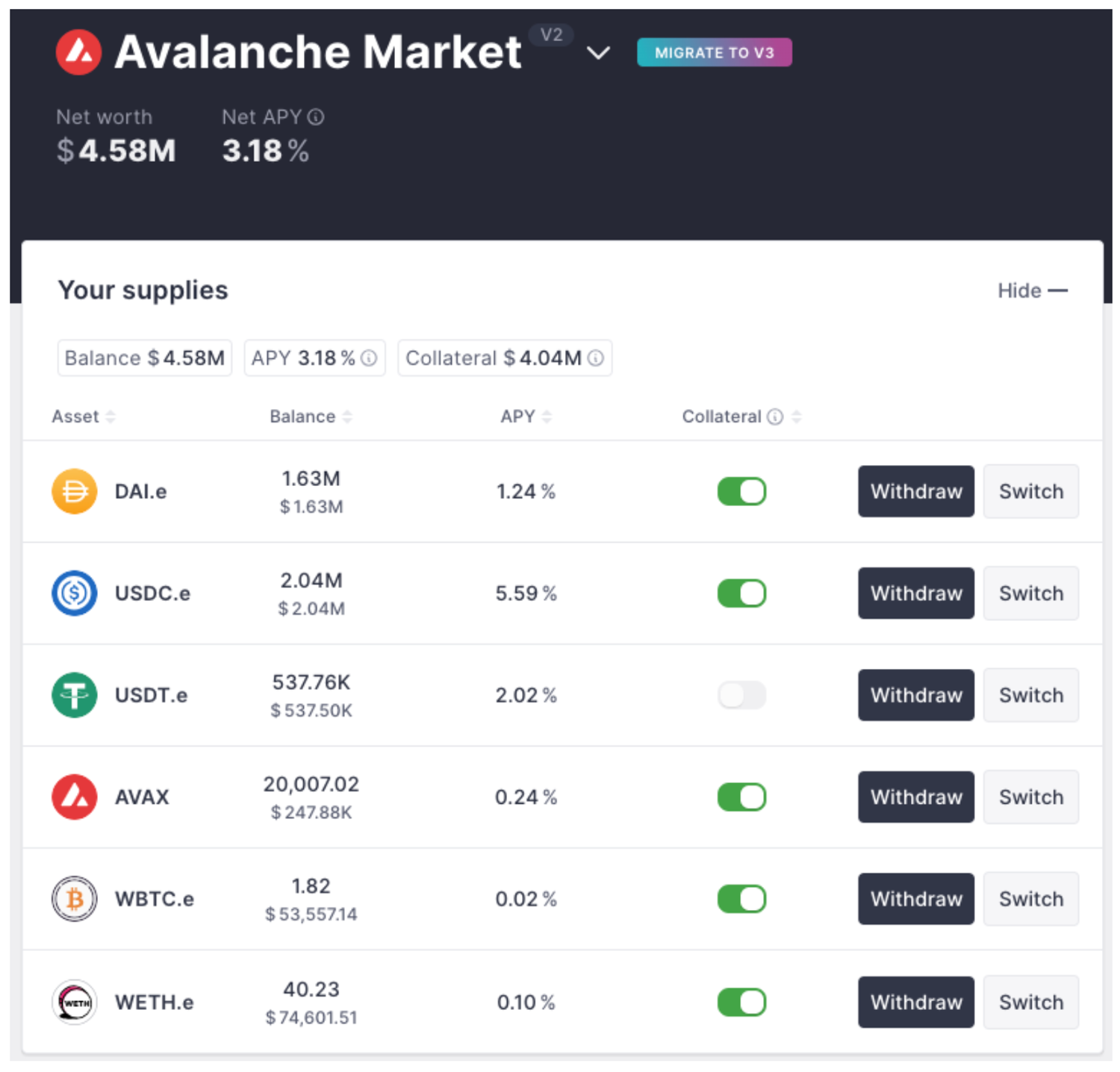Viewport: 1120px width, 1072px height.
Task: Click the DAI.e coin icon
Action: (74, 491)
